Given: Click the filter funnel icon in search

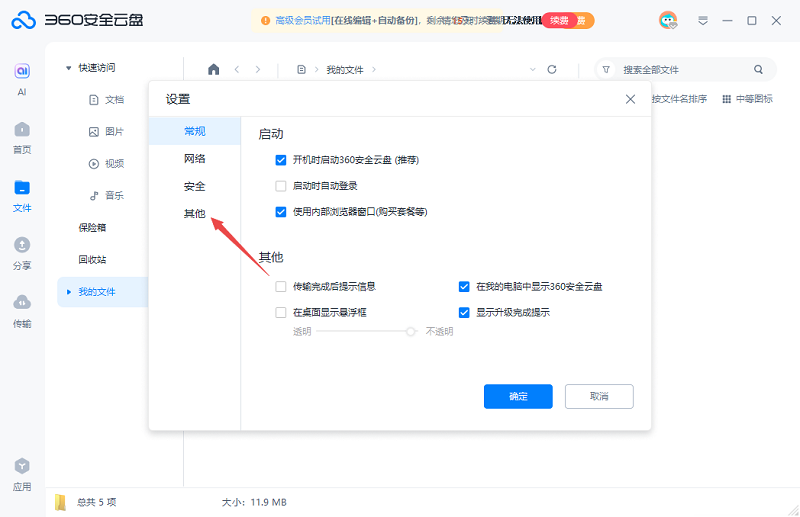Looking at the screenshot, I should [606, 69].
